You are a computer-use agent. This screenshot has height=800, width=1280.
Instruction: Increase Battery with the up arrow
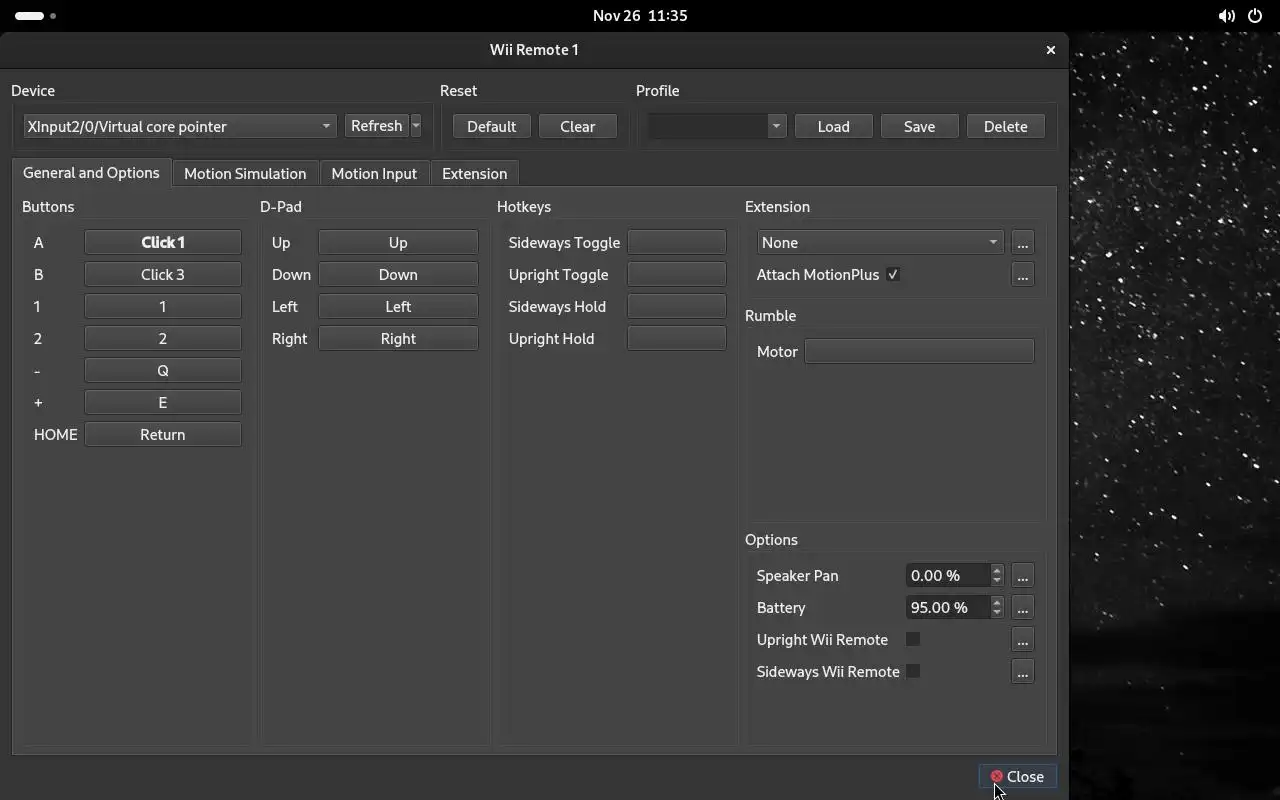coord(997,602)
